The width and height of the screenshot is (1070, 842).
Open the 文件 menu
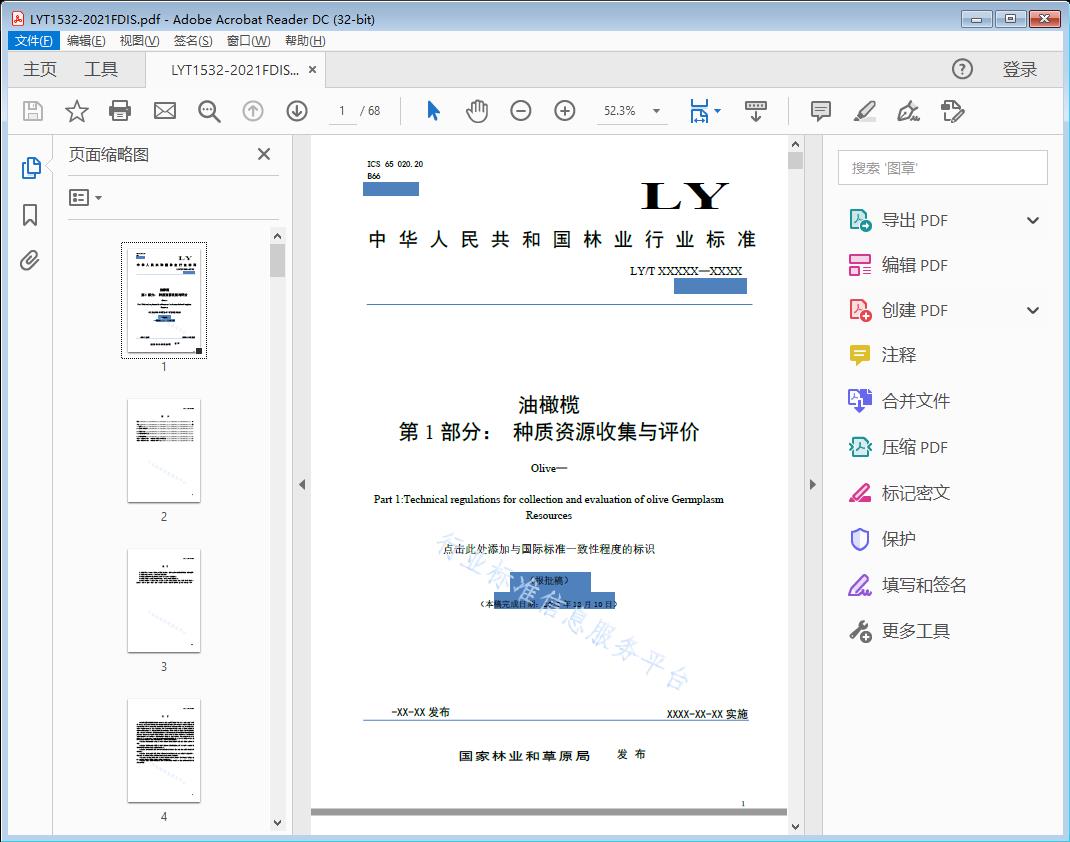pyautogui.click(x=33, y=40)
